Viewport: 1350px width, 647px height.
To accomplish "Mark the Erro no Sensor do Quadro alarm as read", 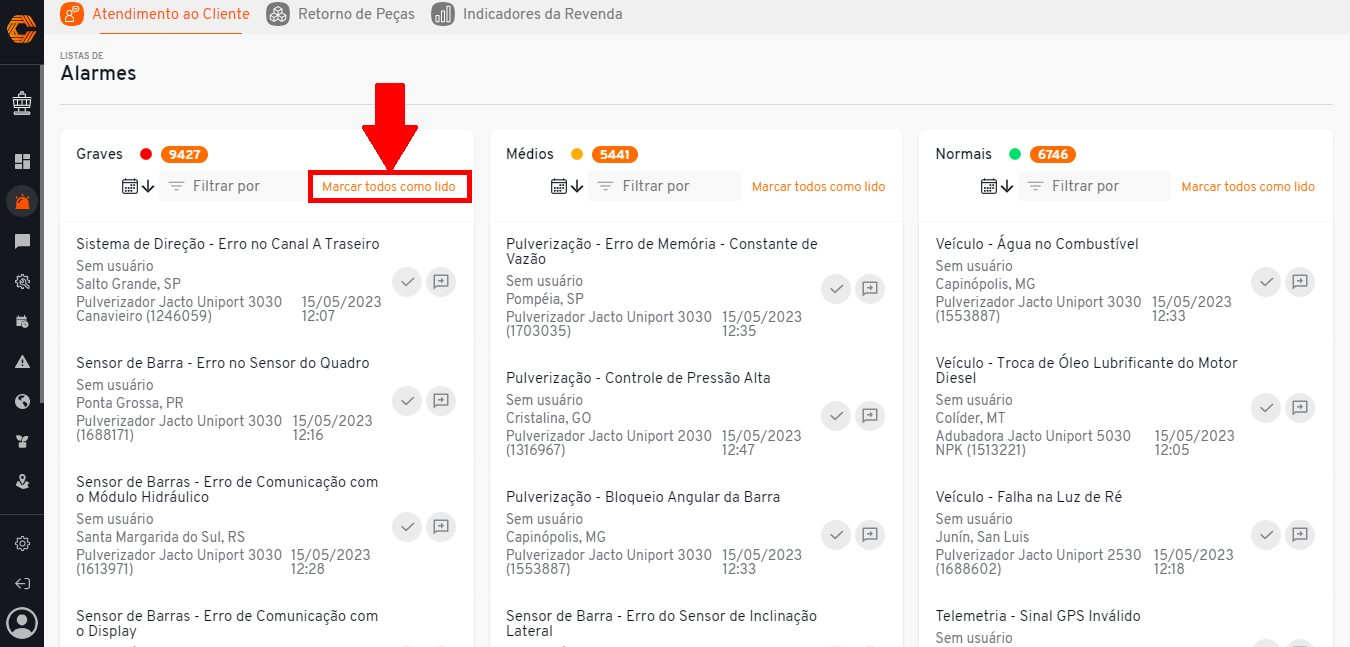I will click(x=406, y=401).
